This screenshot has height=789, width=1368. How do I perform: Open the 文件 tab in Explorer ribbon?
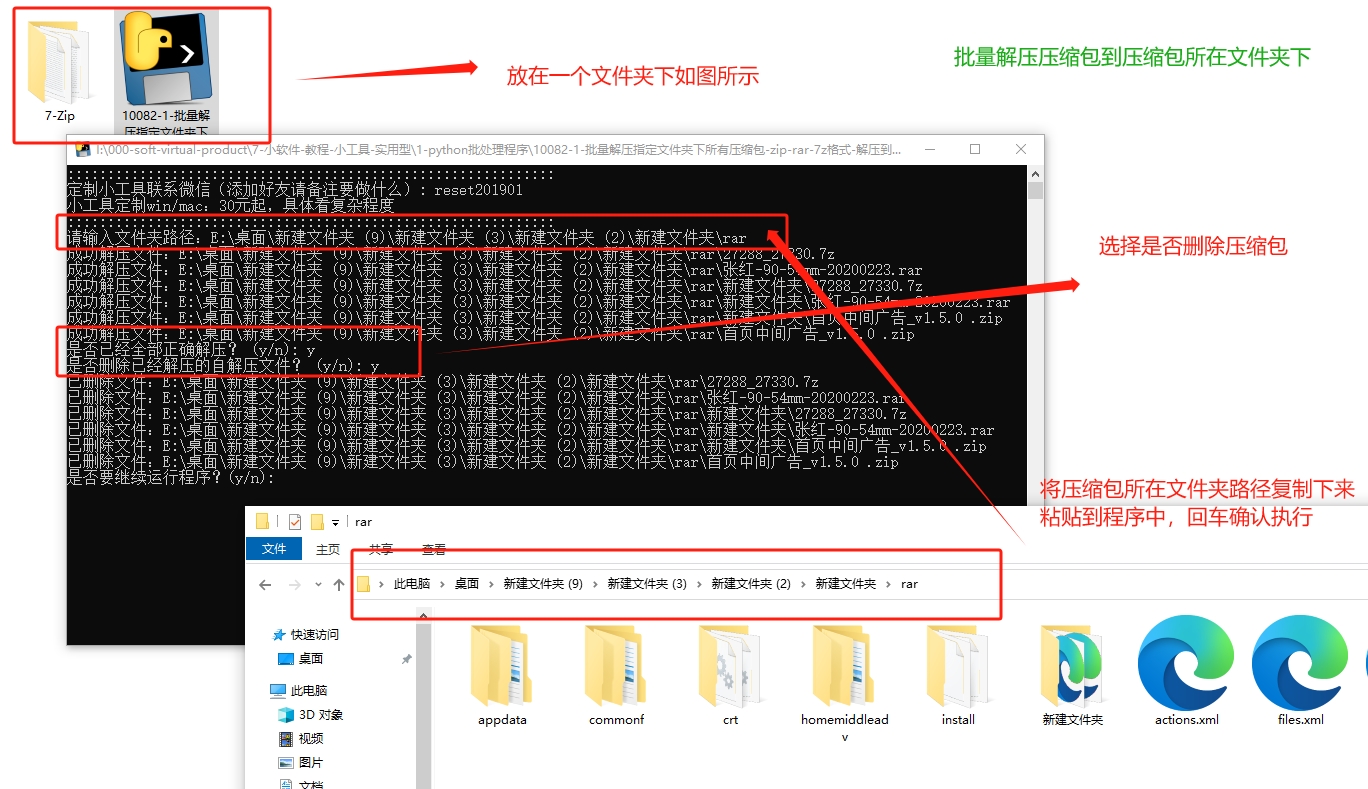274,549
